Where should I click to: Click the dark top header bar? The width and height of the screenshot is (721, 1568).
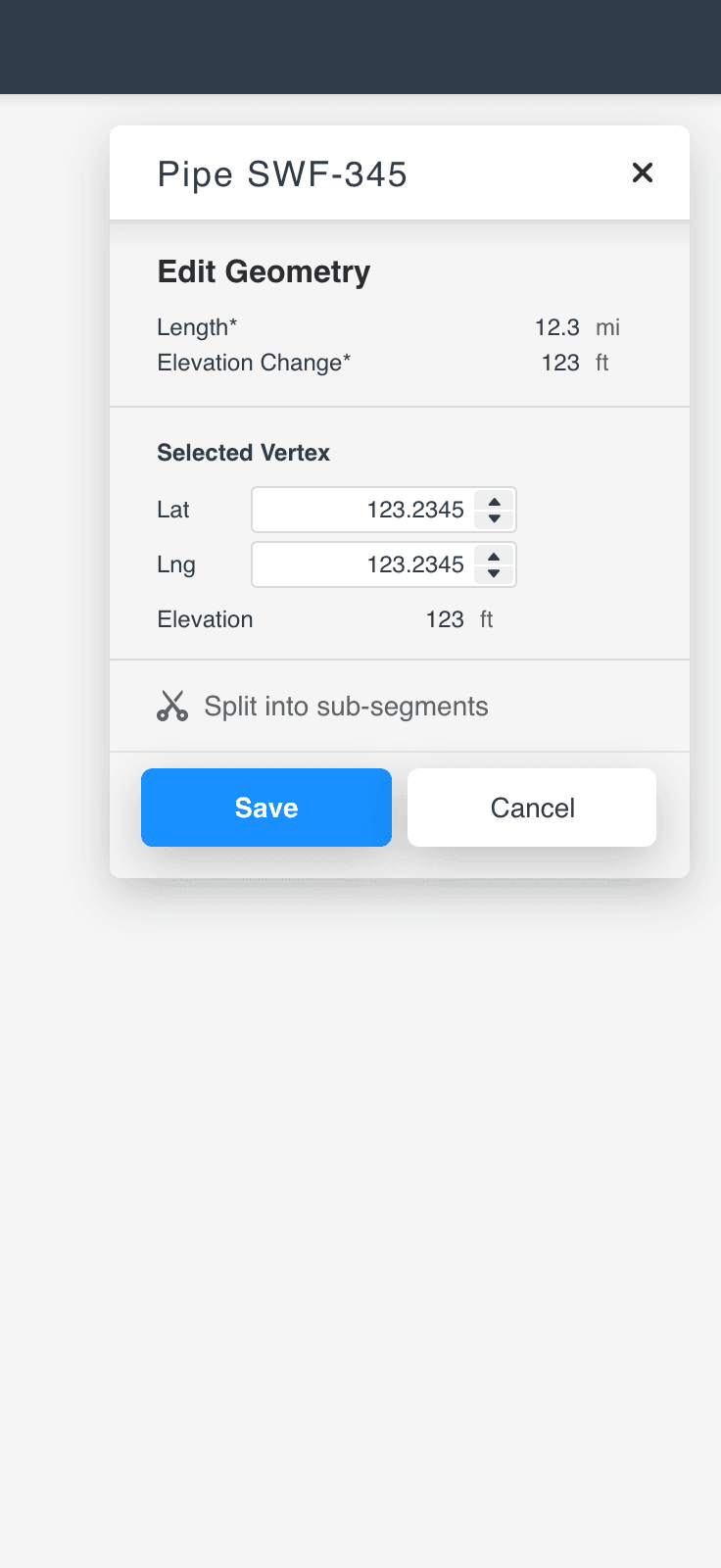click(360, 47)
